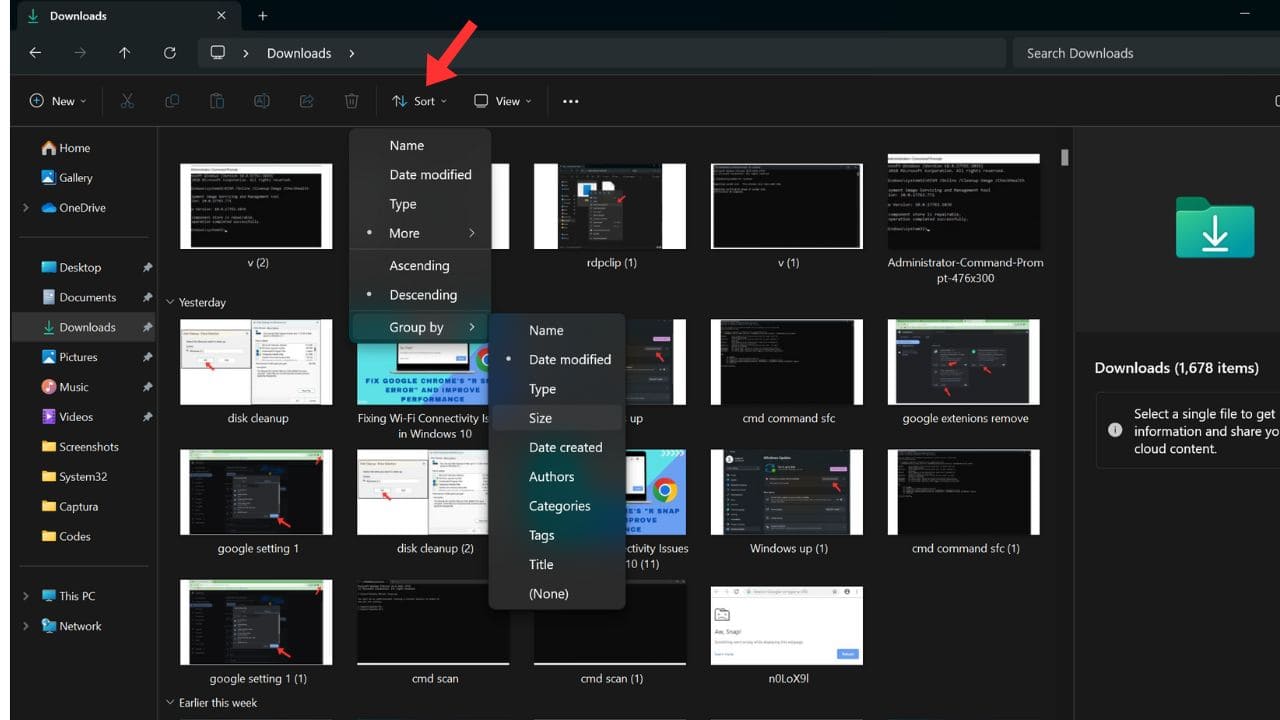
Task: Click the Downloads tab title
Action: (78, 16)
